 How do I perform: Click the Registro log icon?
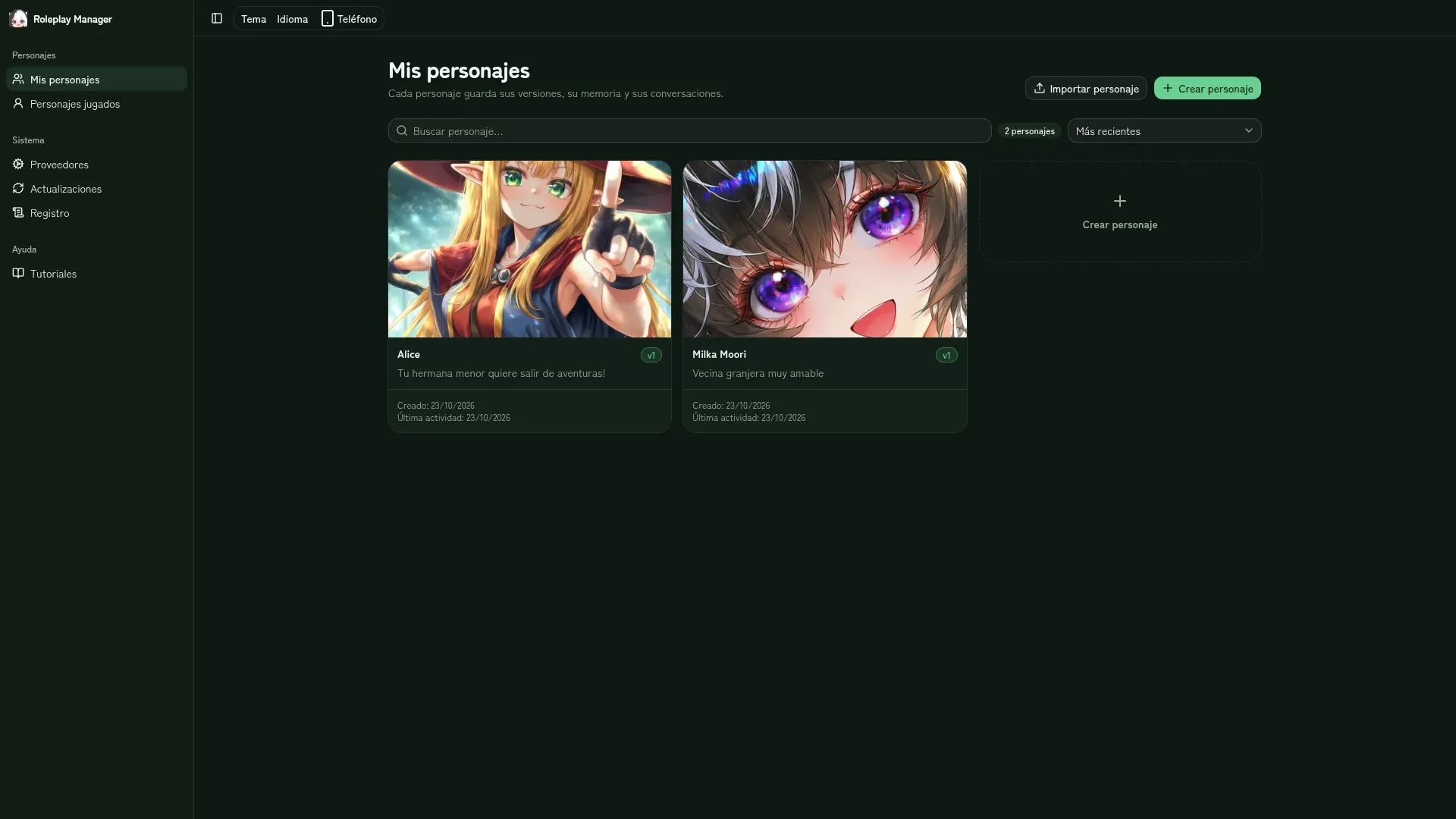pos(18,213)
